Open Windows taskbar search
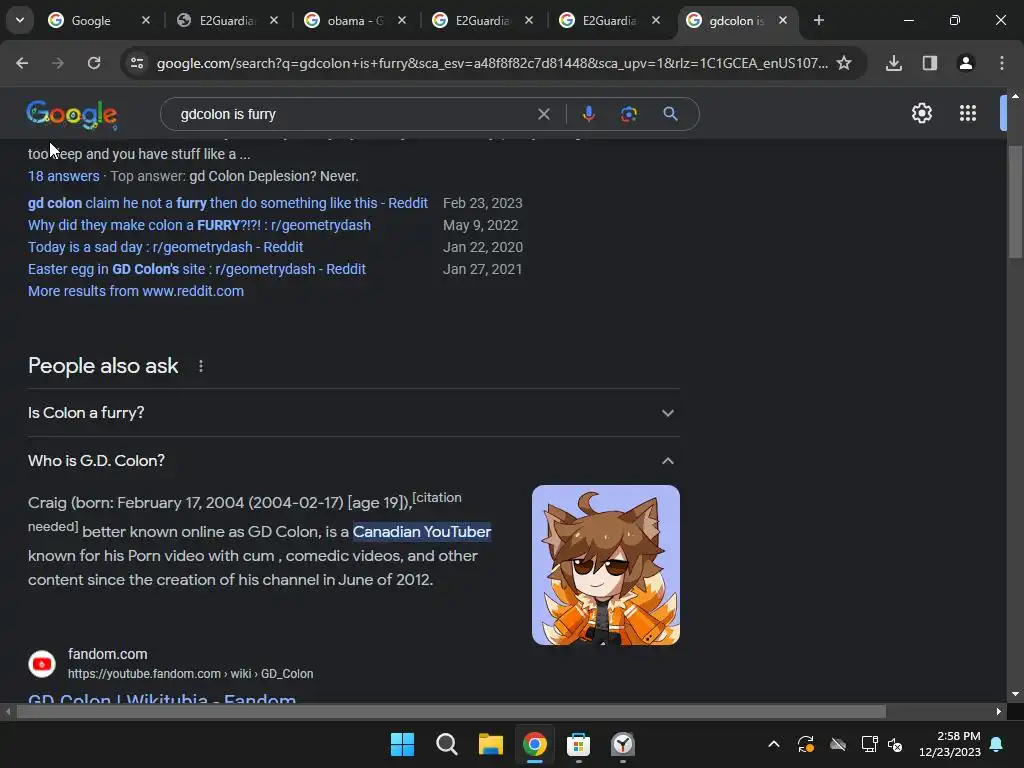 coord(447,744)
